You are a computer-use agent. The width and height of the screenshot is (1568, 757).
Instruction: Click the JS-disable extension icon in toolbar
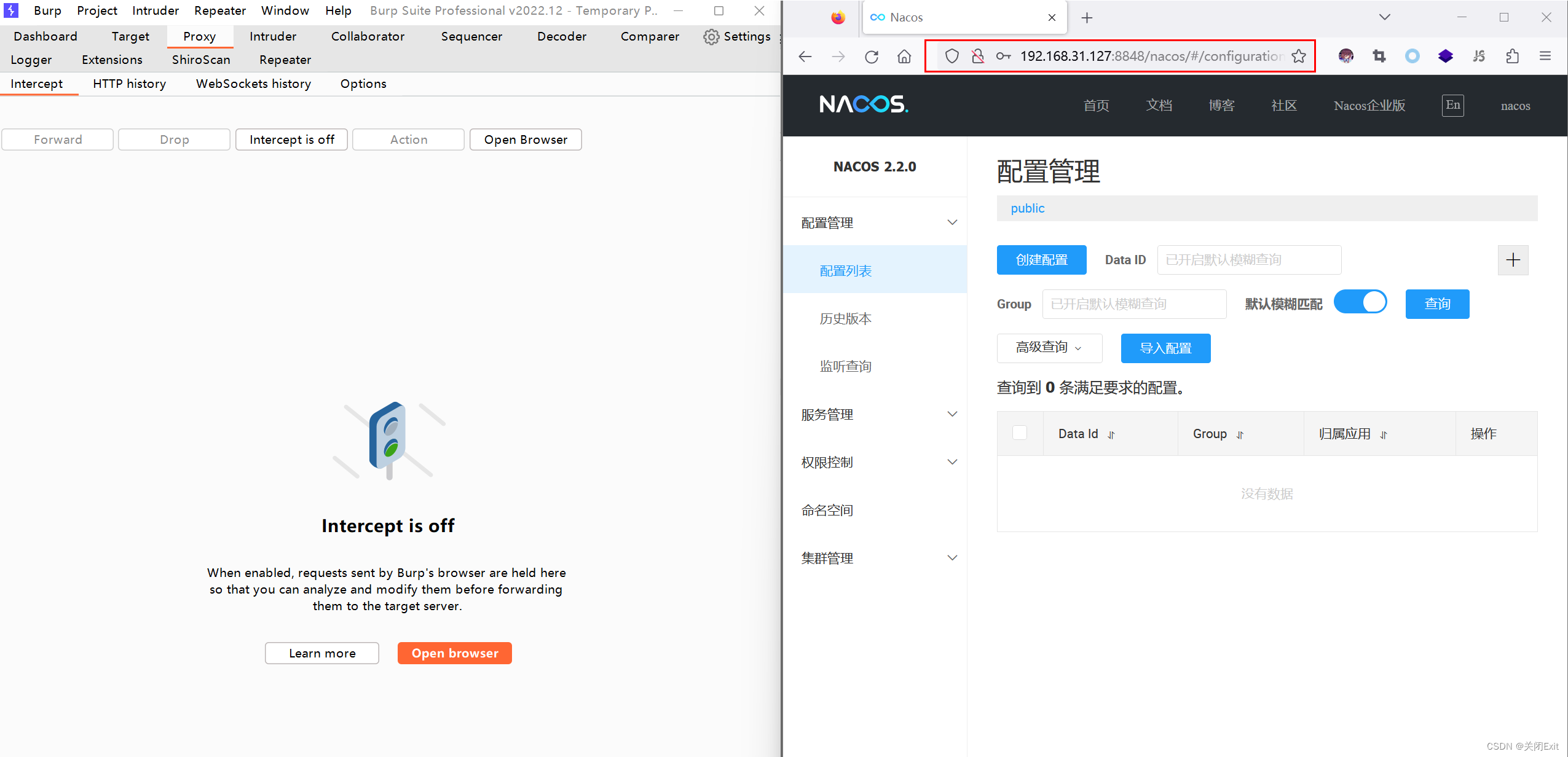tap(1479, 56)
